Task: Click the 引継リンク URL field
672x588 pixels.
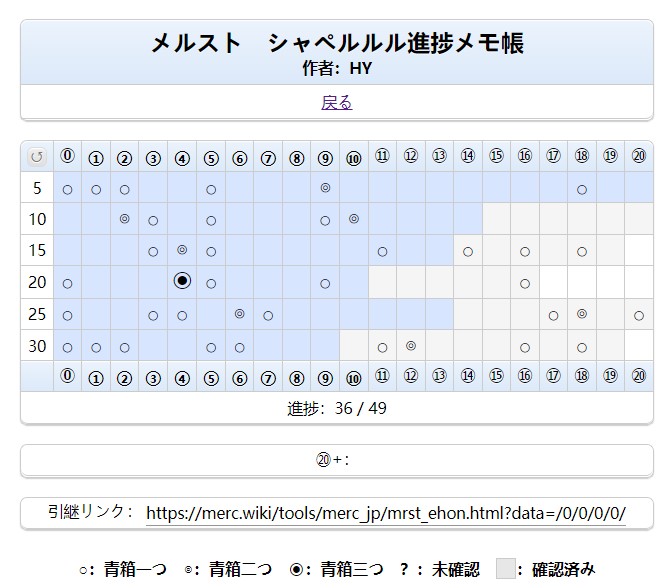Action: 386,513
